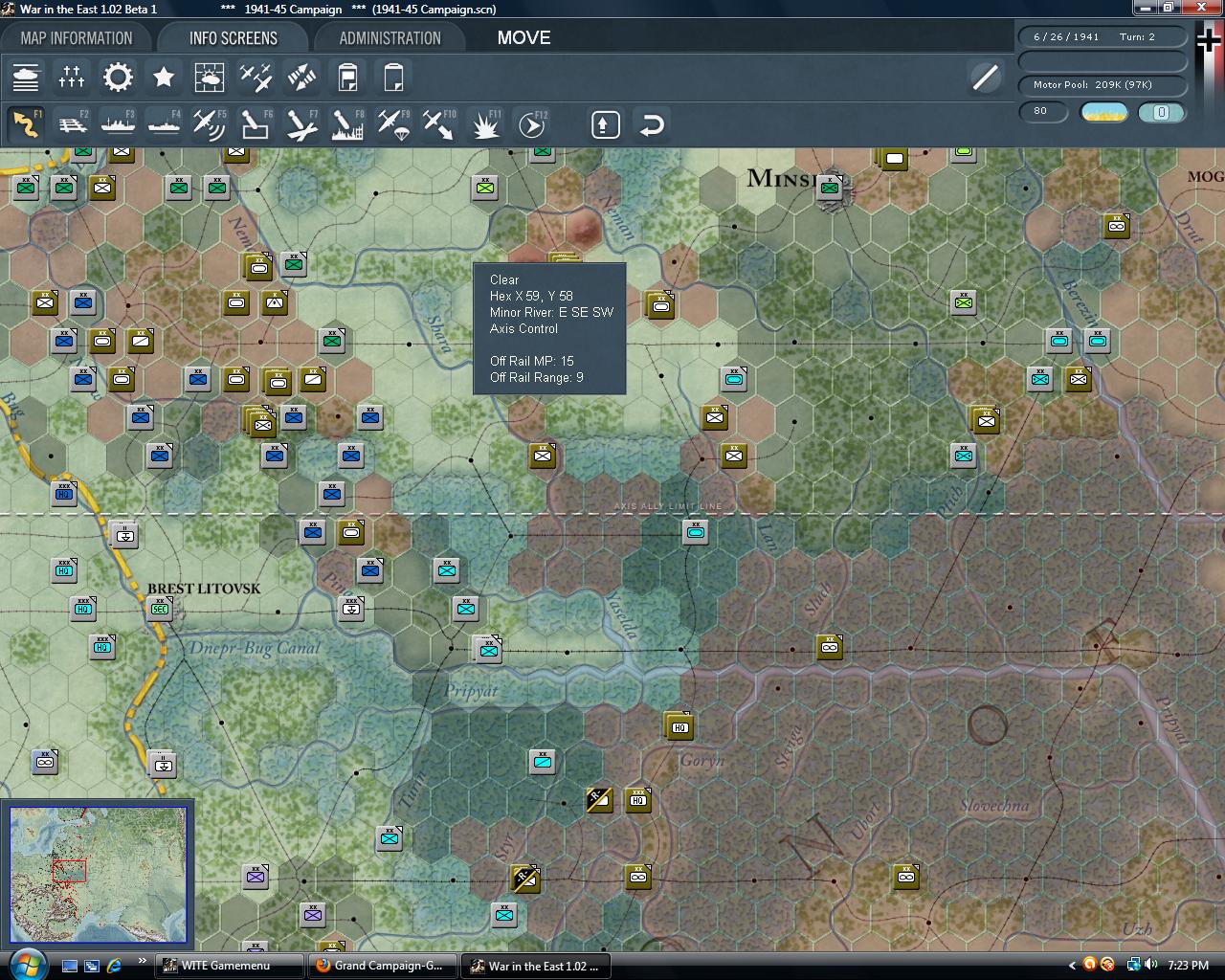The width and height of the screenshot is (1225, 980).
Task: Click the undo curved arrow icon
Action: pos(652,124)
